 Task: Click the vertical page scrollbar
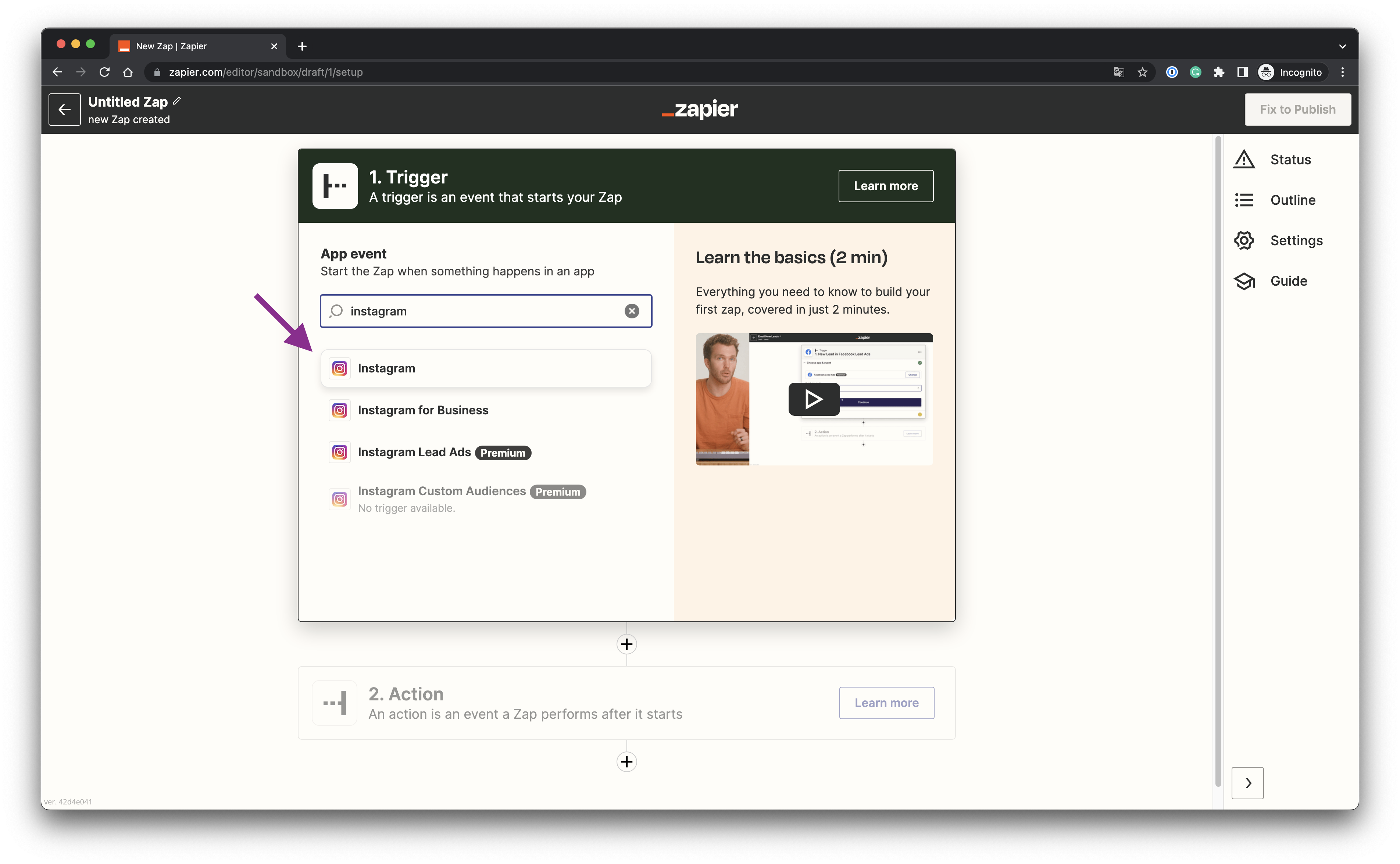click(1218, 461)
